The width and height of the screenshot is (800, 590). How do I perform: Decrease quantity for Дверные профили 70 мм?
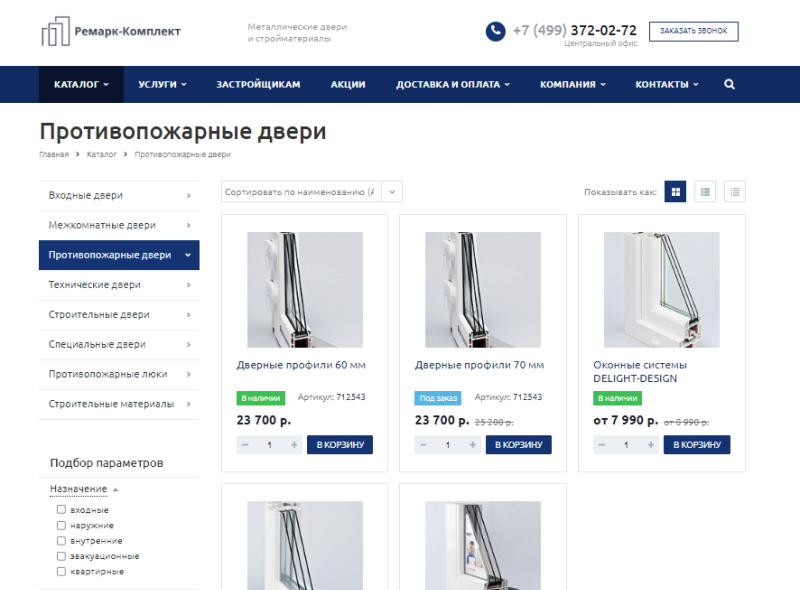pyautogui.click(x=423, y=445)
